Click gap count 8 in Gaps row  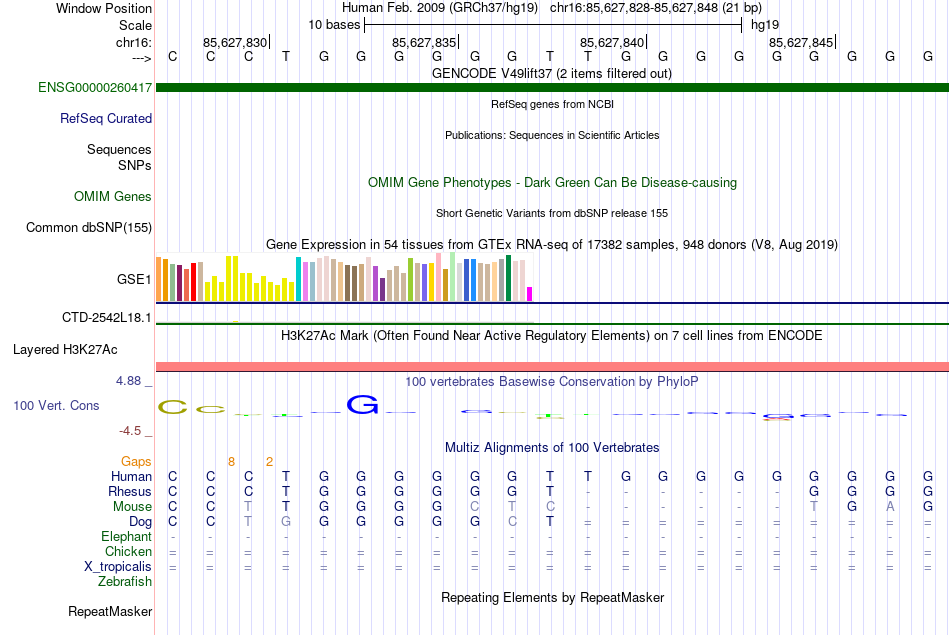pyautogui.click(x=231, y=462)
